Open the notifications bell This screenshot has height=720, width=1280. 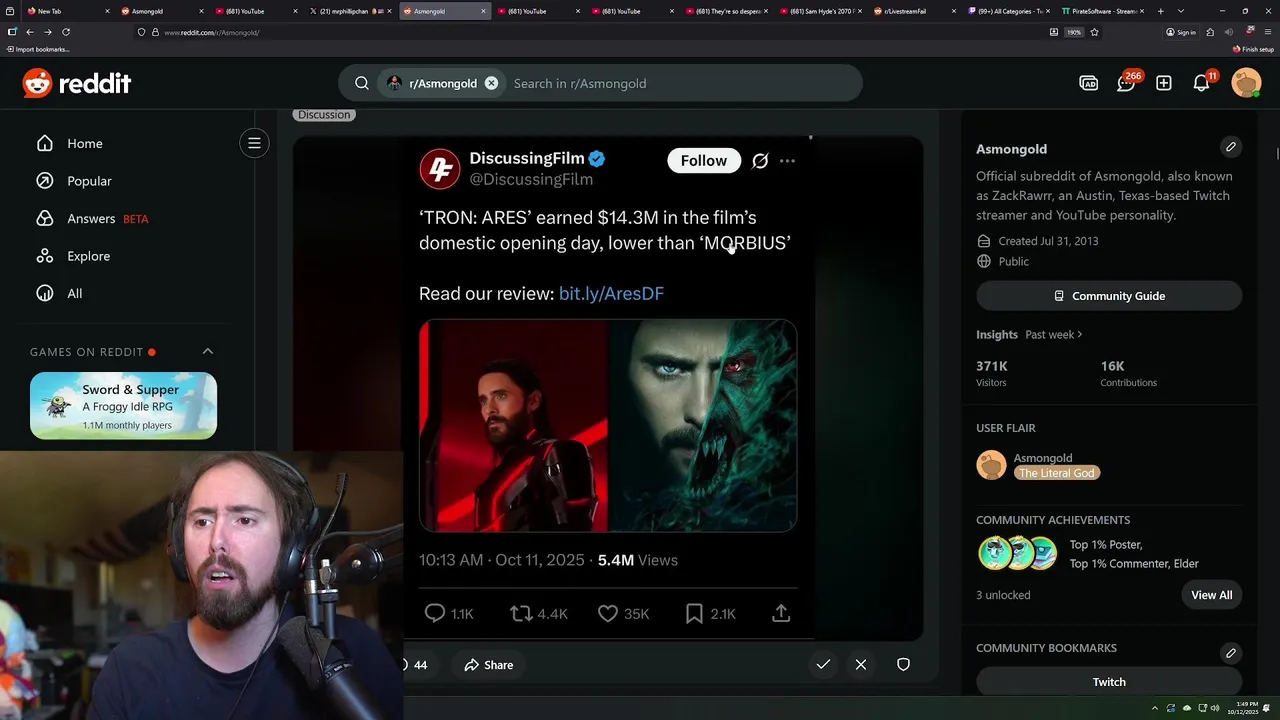tap(1202, 83)
